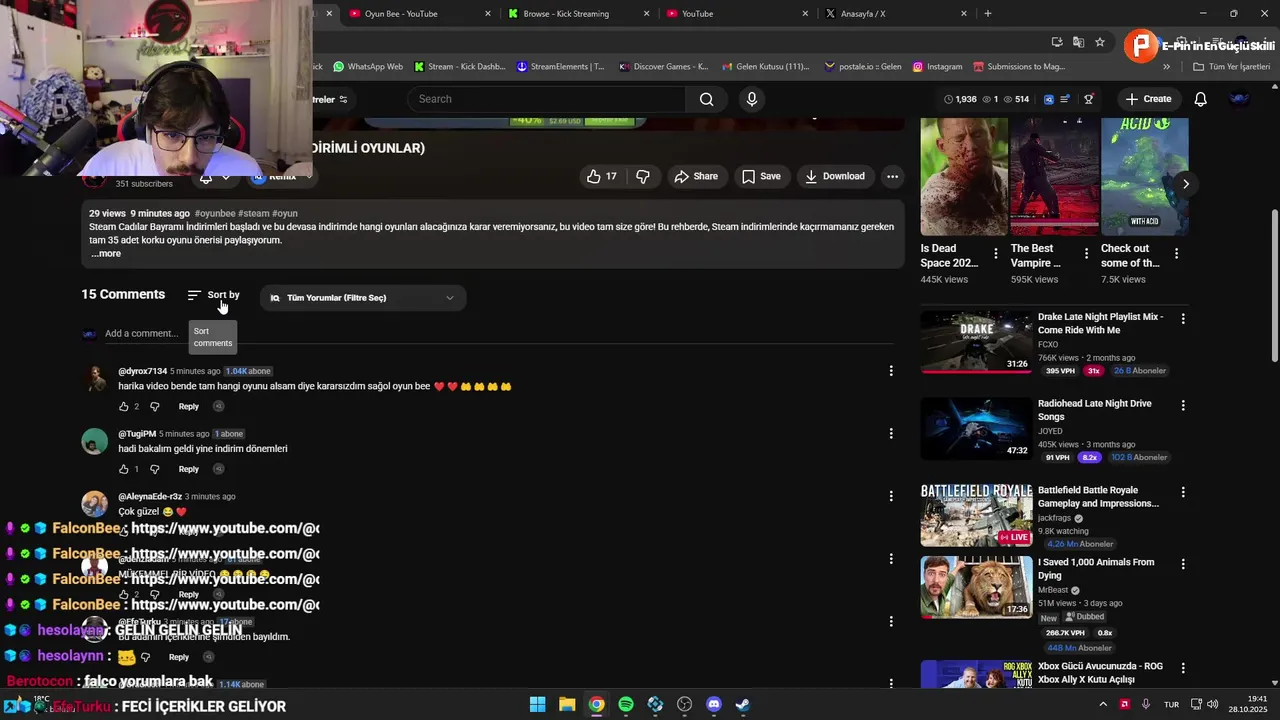The image size is (1280, 720).
Task: Open a new browser tab
Action: 988,14
